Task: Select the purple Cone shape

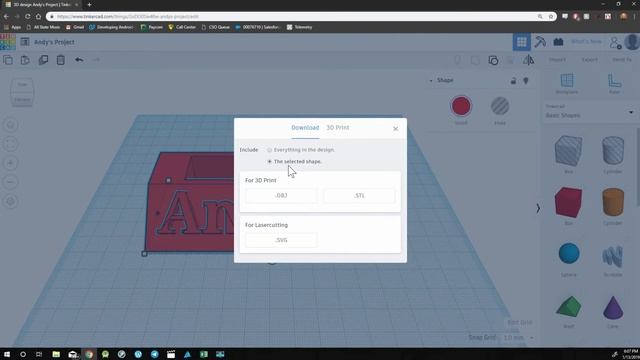Action: click(613, 308)
